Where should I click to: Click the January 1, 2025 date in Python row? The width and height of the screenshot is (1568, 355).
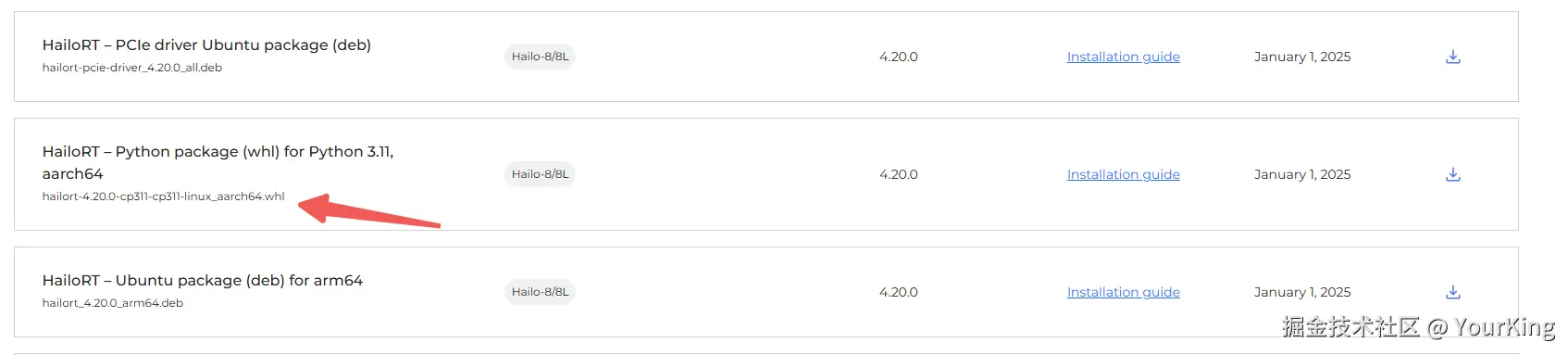(x=1302, y=174)
